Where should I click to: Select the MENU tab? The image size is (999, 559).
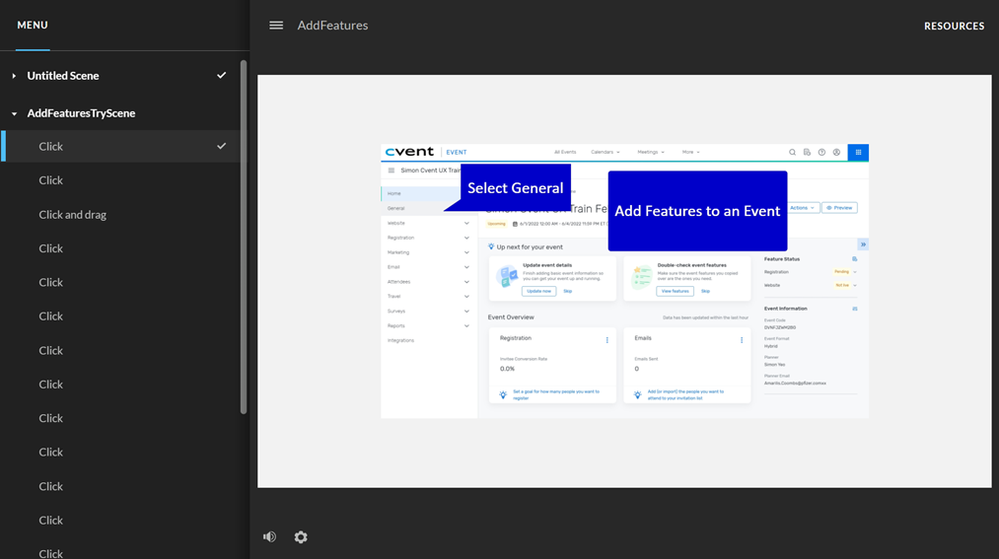[x=32, y=25]
